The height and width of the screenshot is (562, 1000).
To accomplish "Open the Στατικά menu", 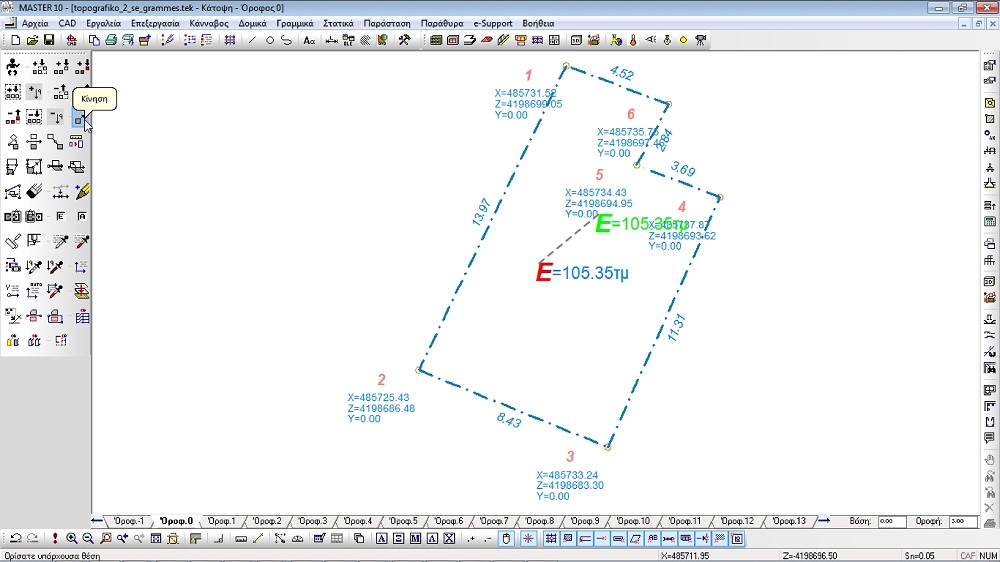I will [338, 23].
